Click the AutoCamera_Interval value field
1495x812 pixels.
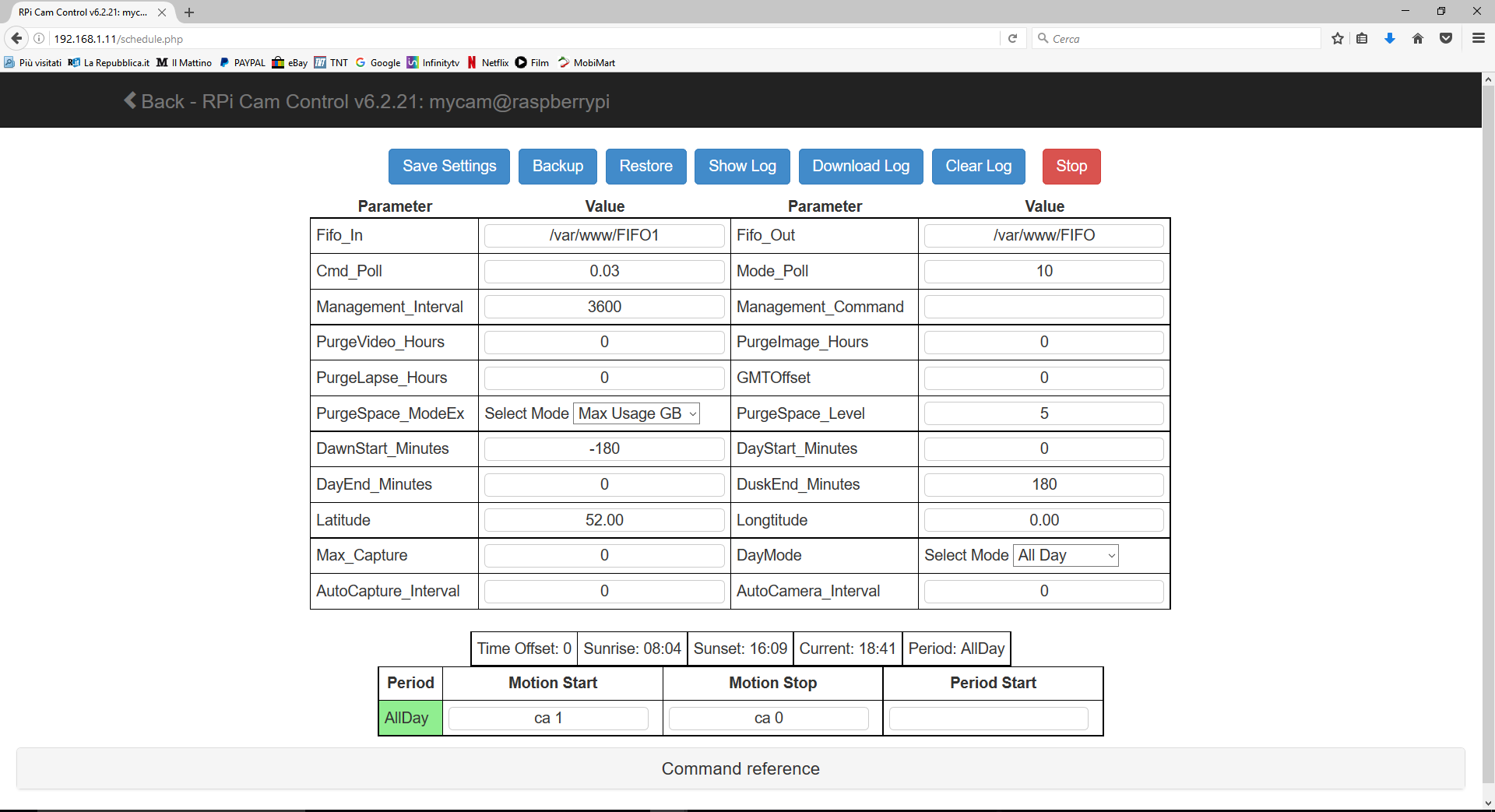pyautogui.click(x=1044, y=592)
